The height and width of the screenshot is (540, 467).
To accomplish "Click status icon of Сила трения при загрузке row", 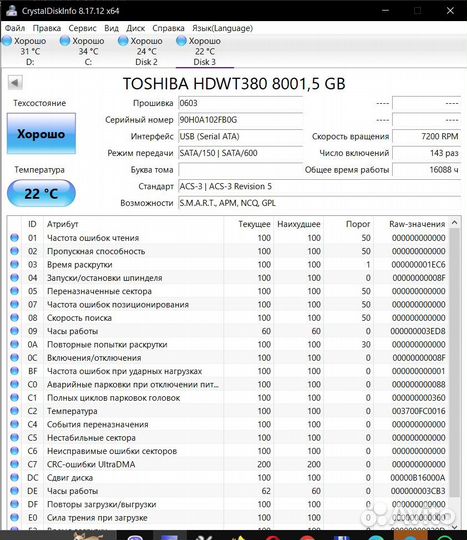I will 14,517.
